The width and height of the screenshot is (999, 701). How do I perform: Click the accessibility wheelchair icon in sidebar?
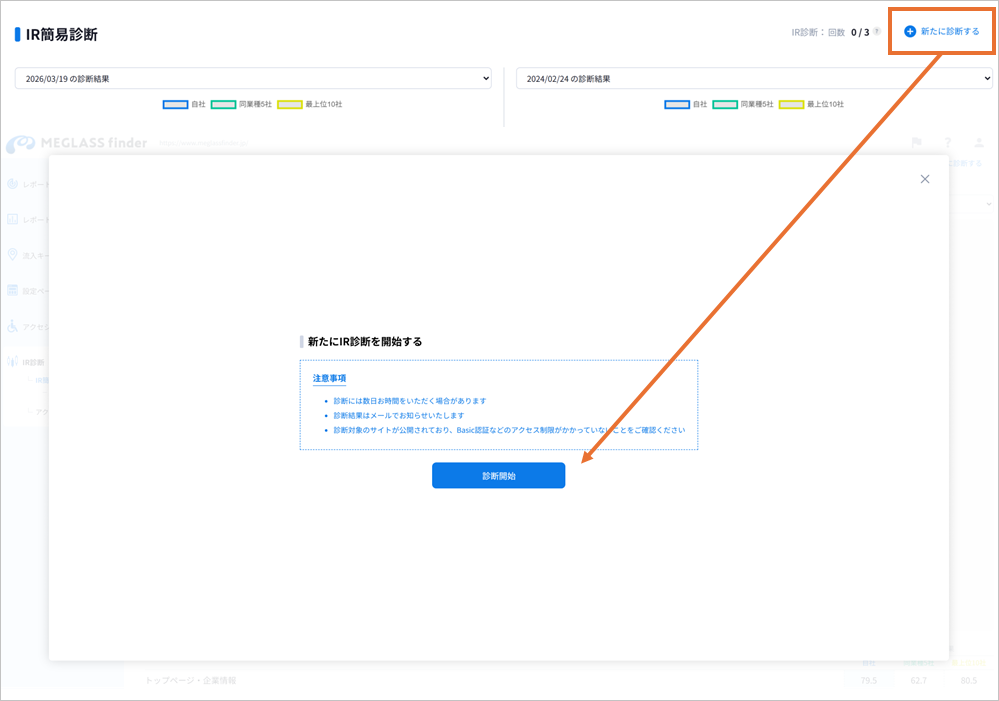[x=12, y=326]
